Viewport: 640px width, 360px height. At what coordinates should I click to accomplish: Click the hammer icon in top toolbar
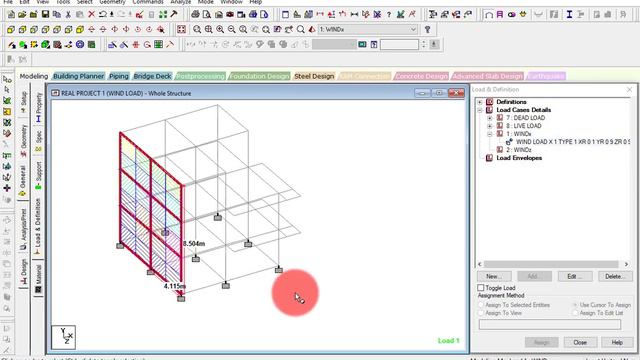pos(174,15)
